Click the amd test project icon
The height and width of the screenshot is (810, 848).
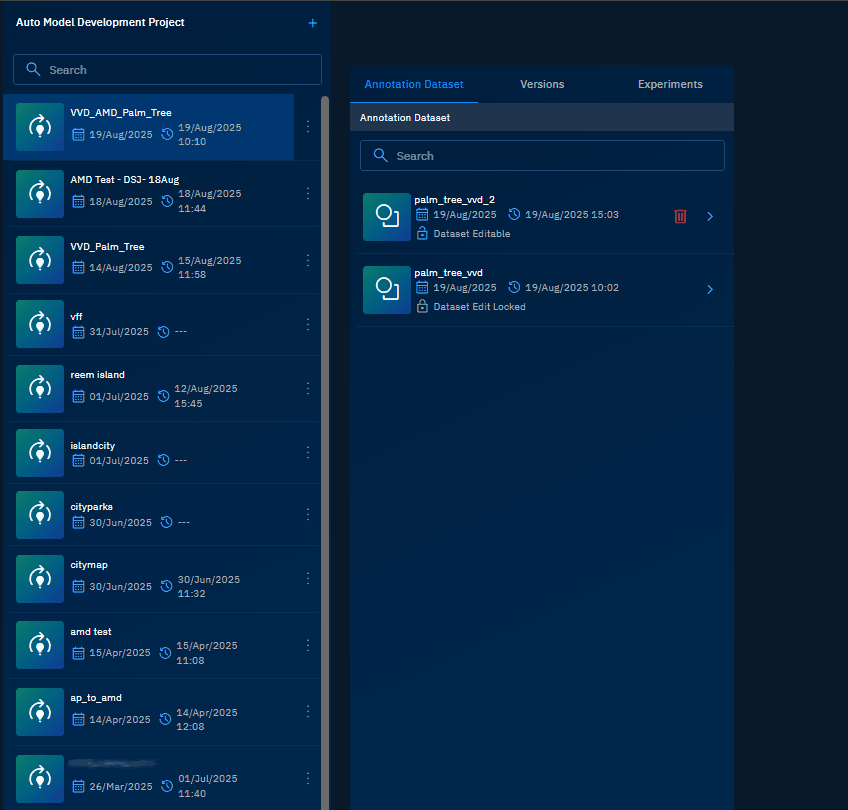point(39,645)
